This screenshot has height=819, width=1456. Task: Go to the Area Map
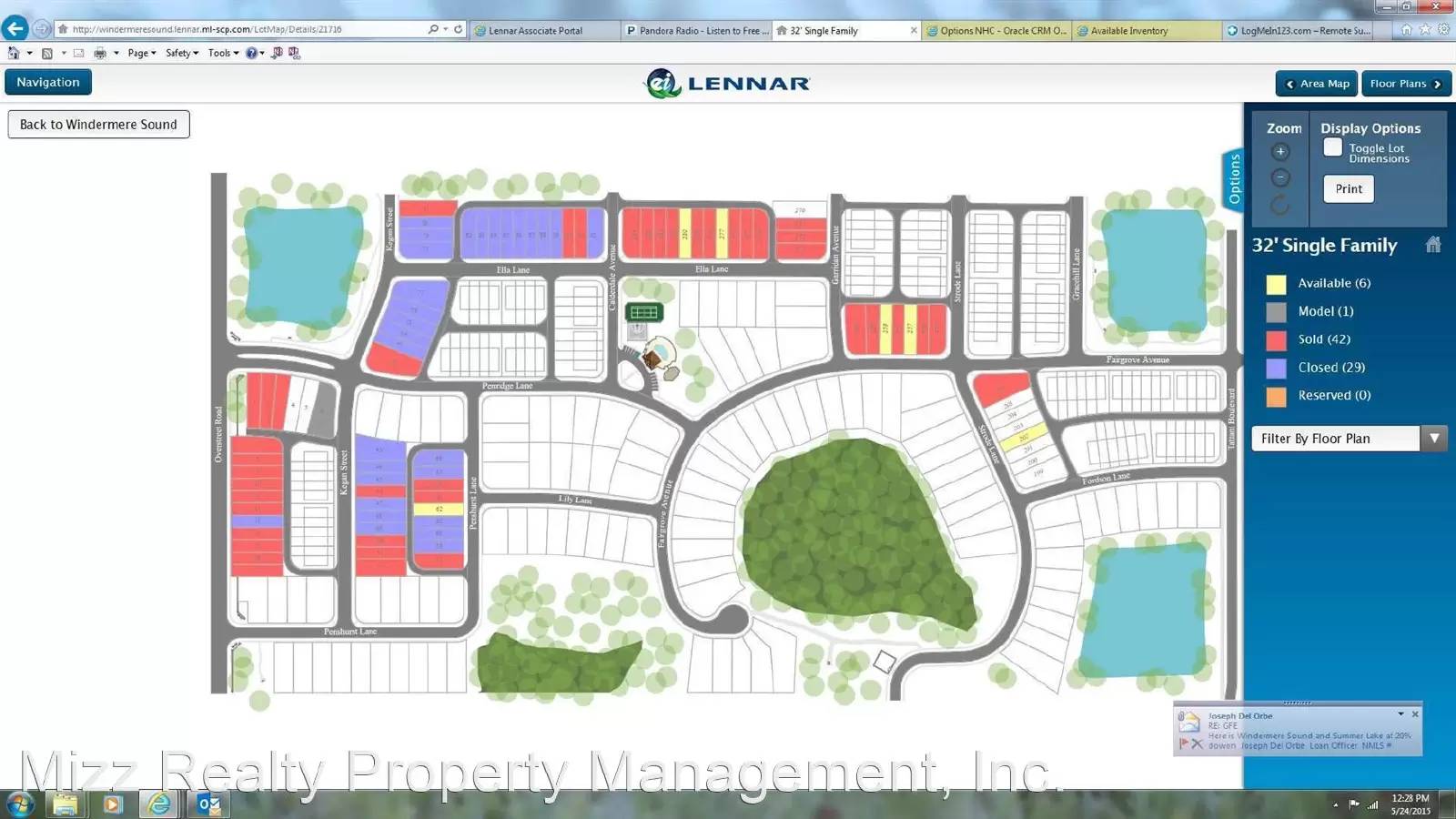tap(1317, 84)
